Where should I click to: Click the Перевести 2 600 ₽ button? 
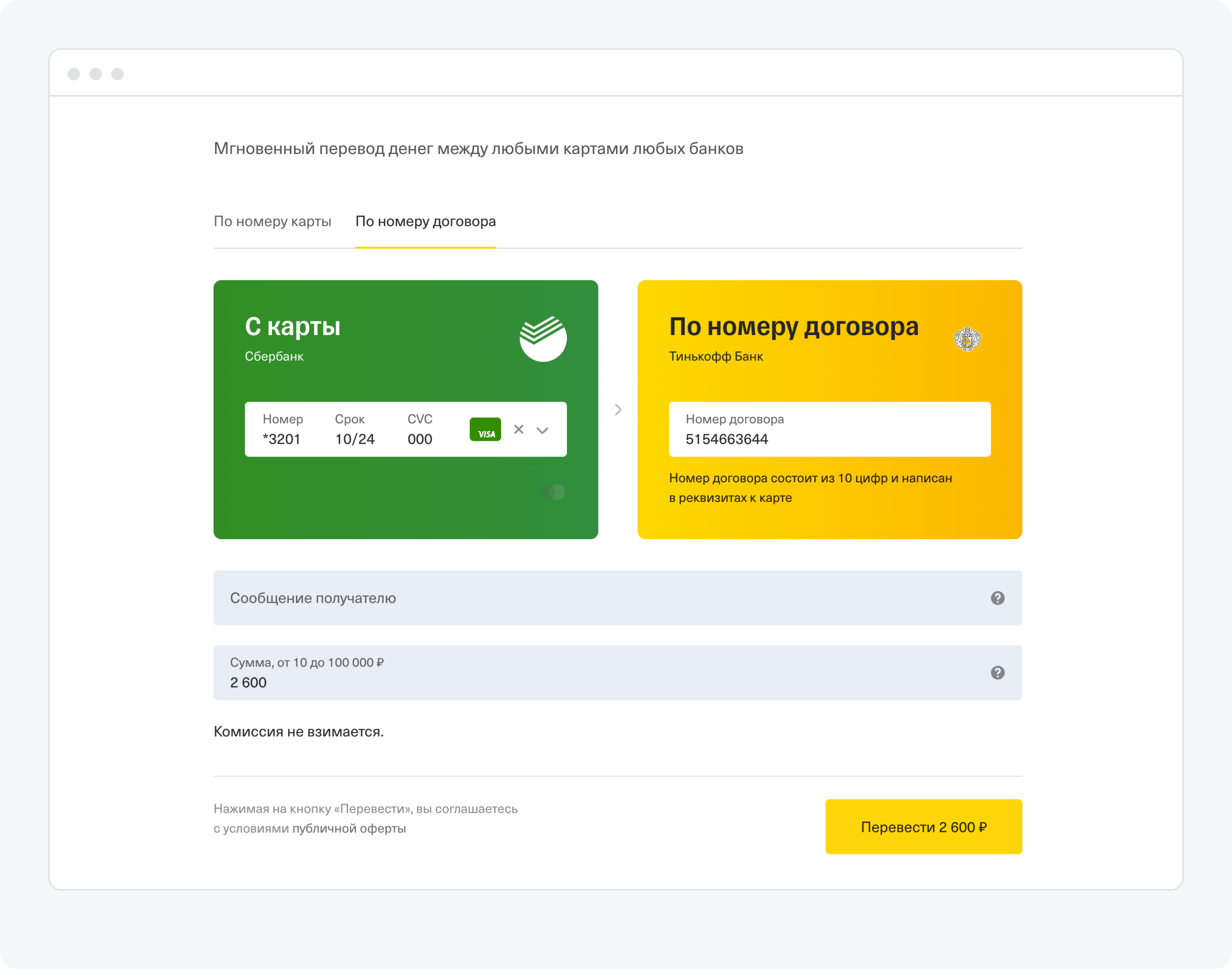point(924,827)
